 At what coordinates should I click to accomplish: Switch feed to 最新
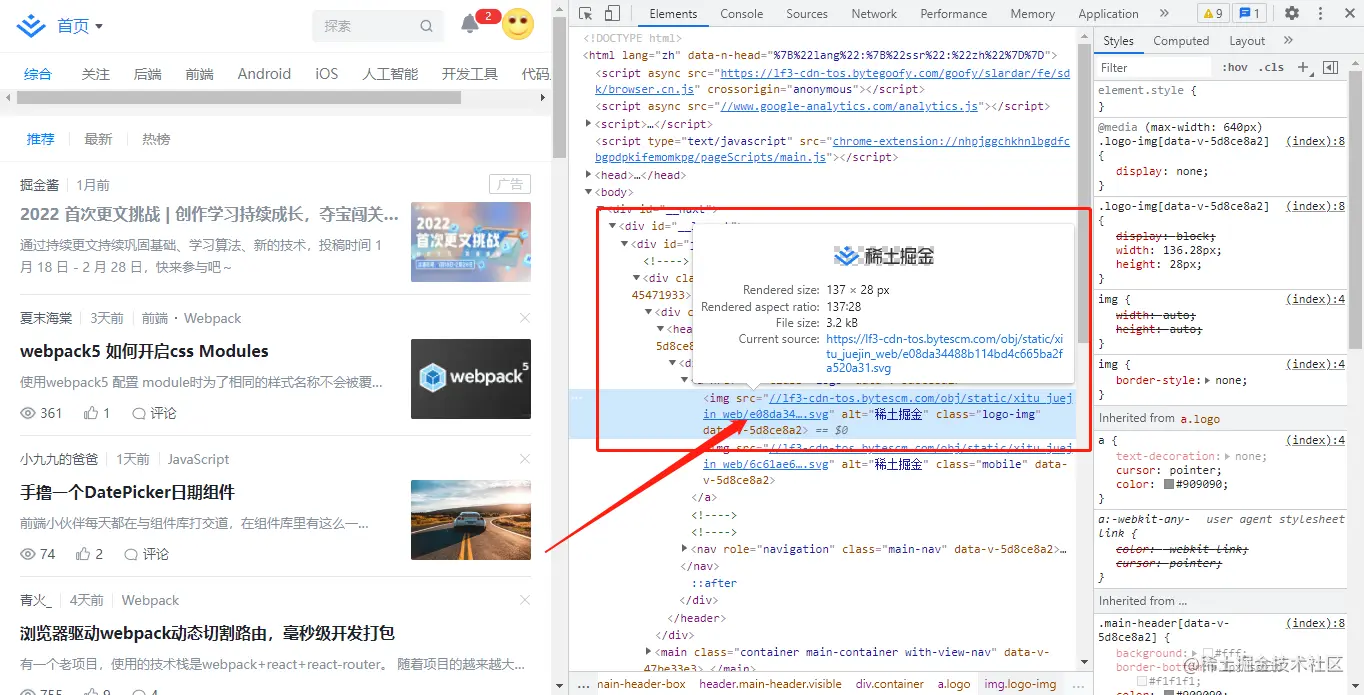[x=98, y=139]
